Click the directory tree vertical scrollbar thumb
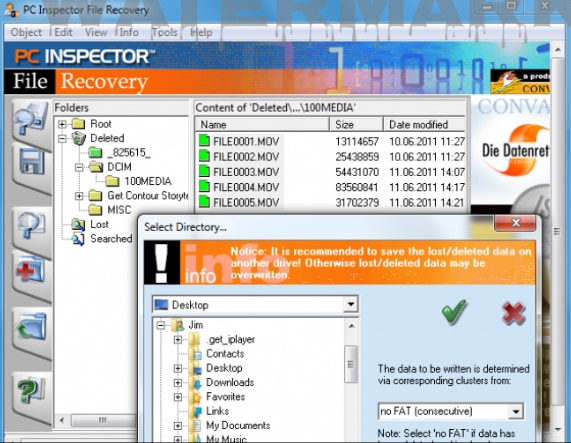The height and width of the screenshot is (443, 571). tap(351, 364)
